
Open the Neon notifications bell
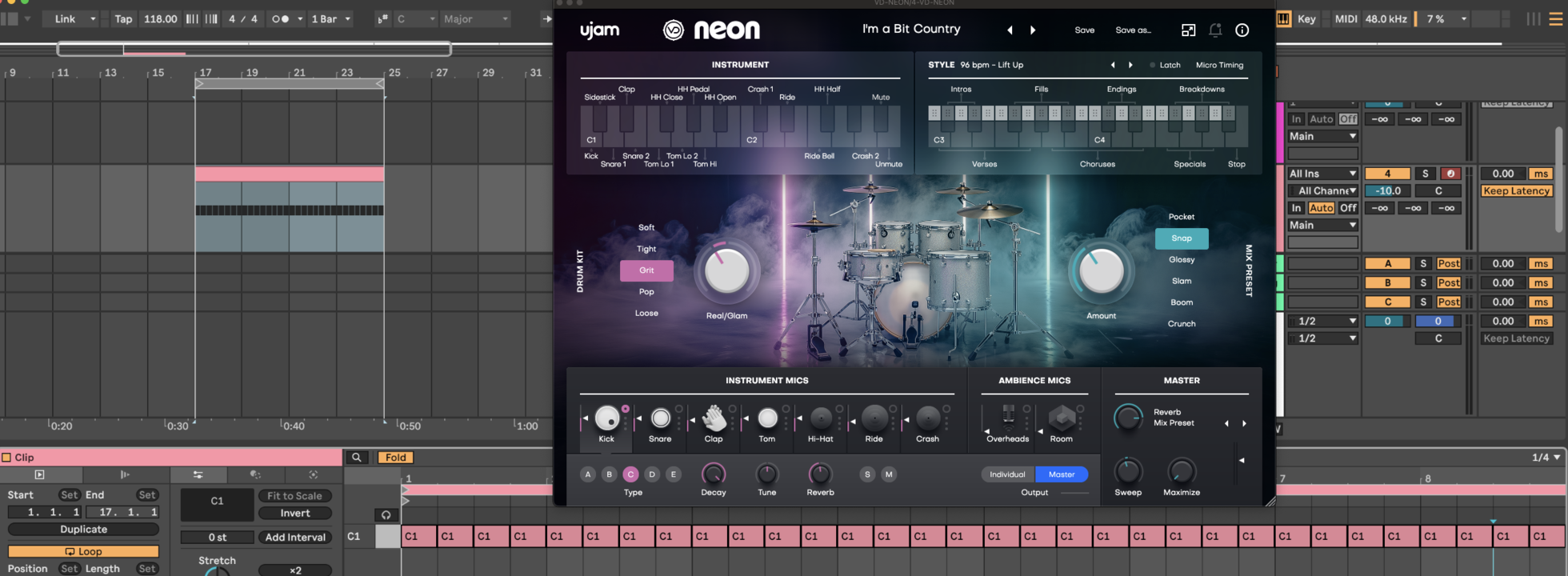pyautogui.click(x=1215, y=30)
